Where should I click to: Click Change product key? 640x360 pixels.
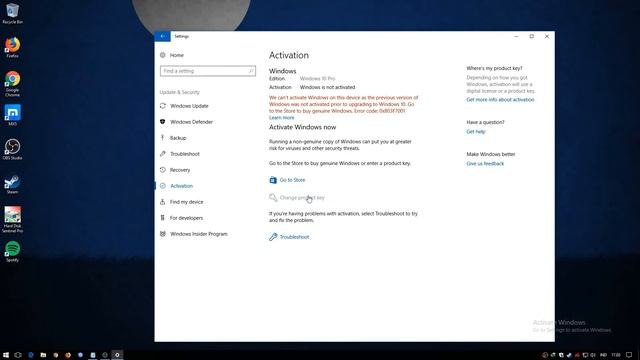302,198
